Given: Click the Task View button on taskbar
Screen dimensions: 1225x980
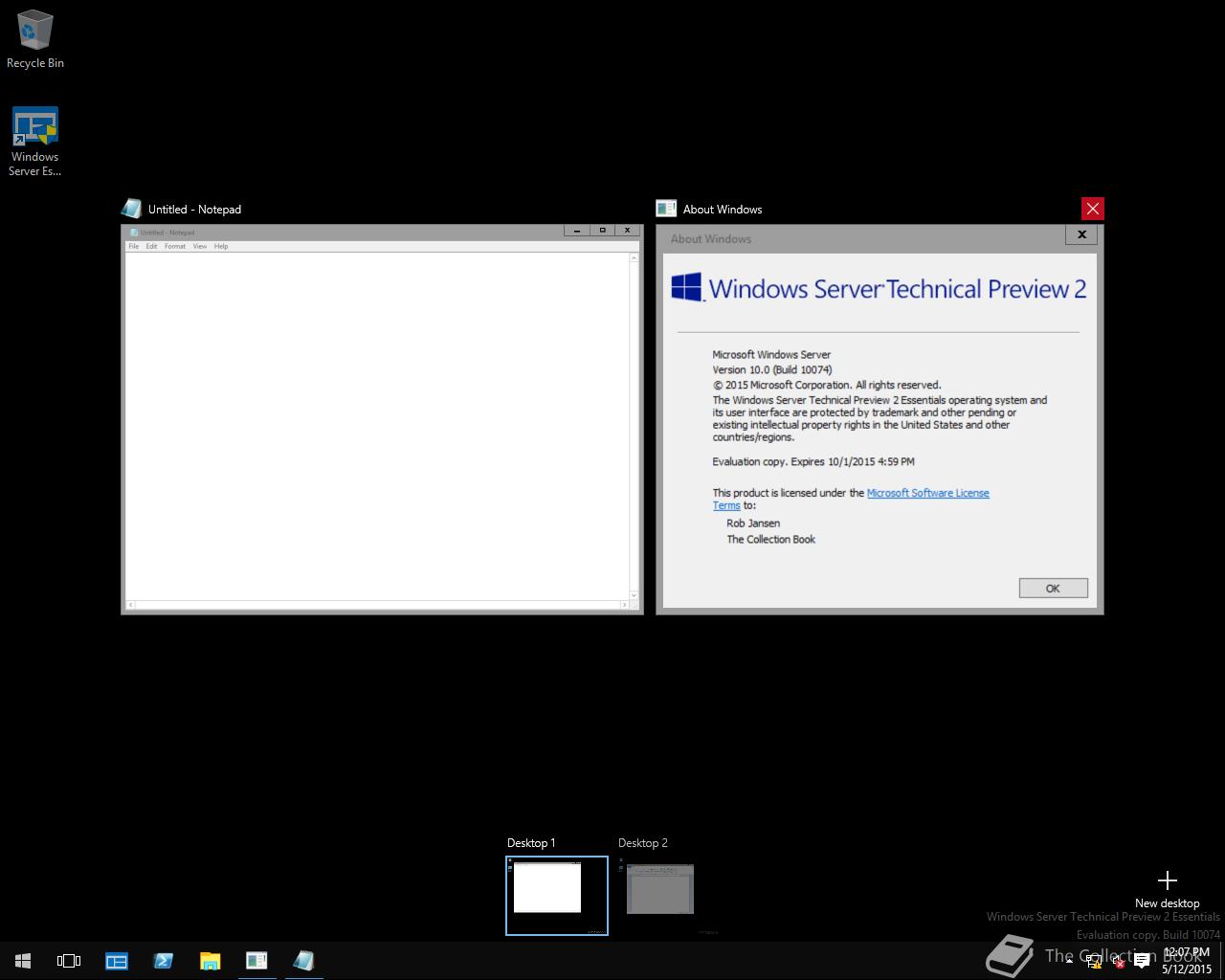Looking at the screenshot, I should 69,961.
